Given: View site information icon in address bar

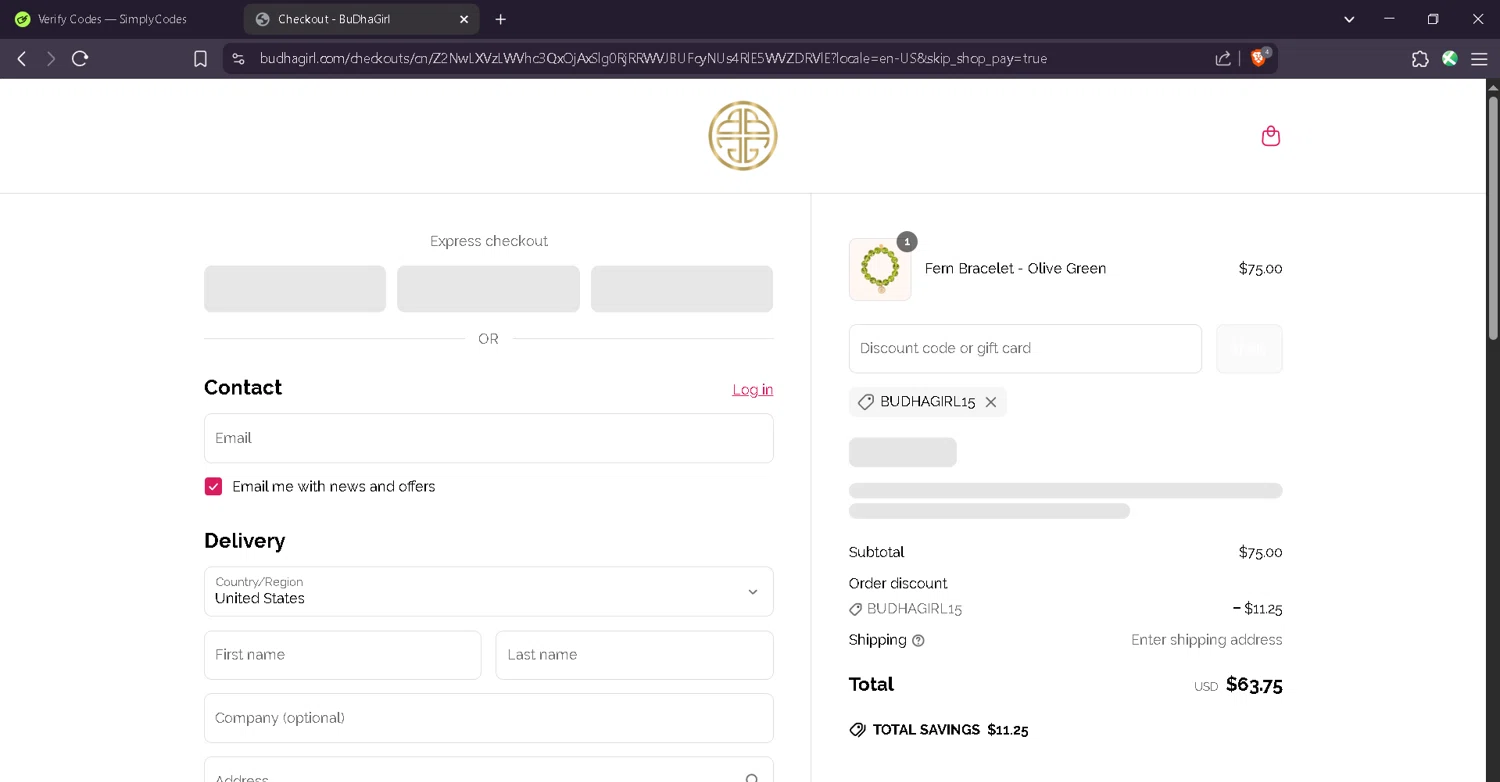Looking at the screenshot, I should 238,59.
